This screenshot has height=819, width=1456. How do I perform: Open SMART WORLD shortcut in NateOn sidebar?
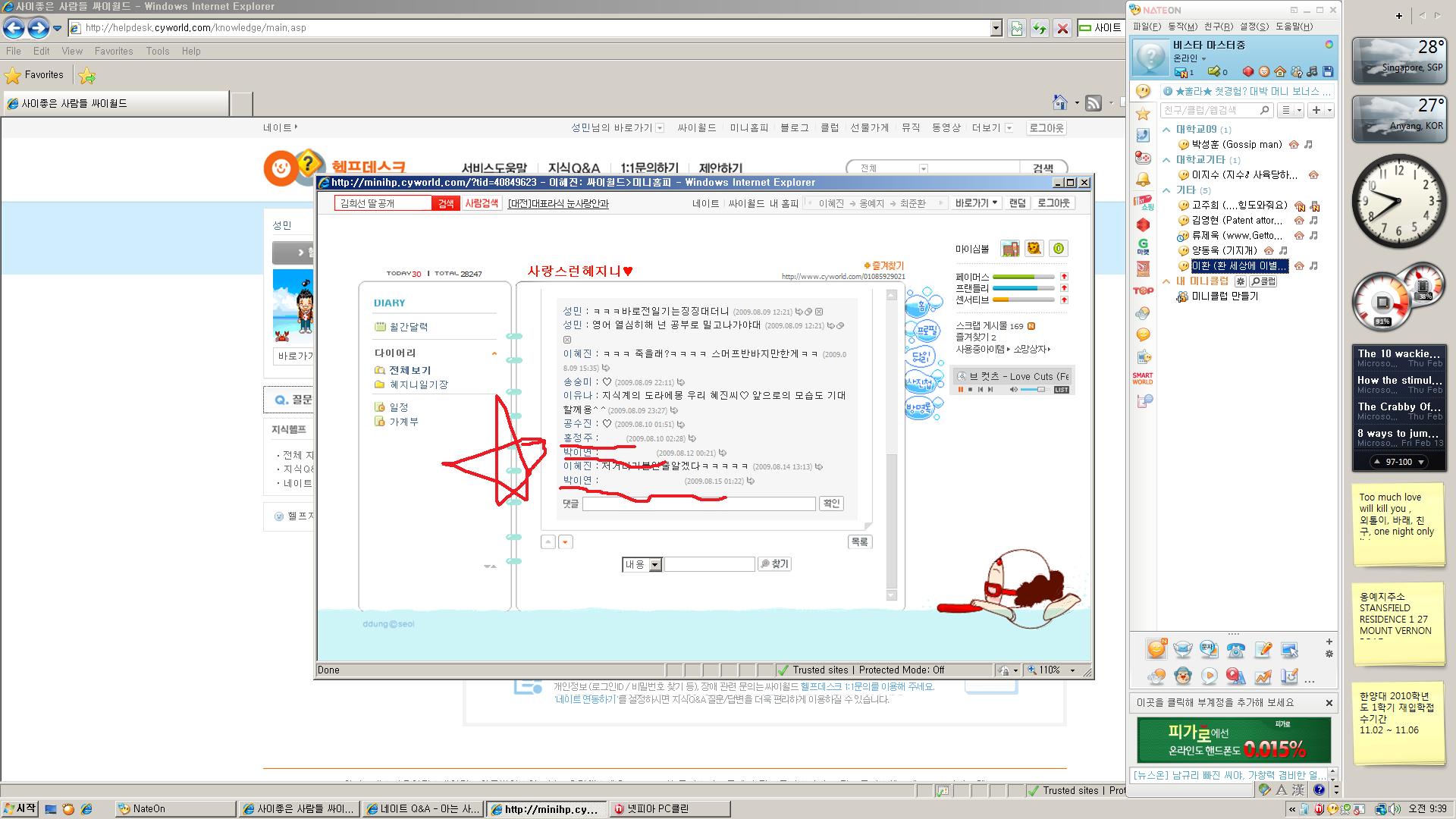[x=1143, y=378]
